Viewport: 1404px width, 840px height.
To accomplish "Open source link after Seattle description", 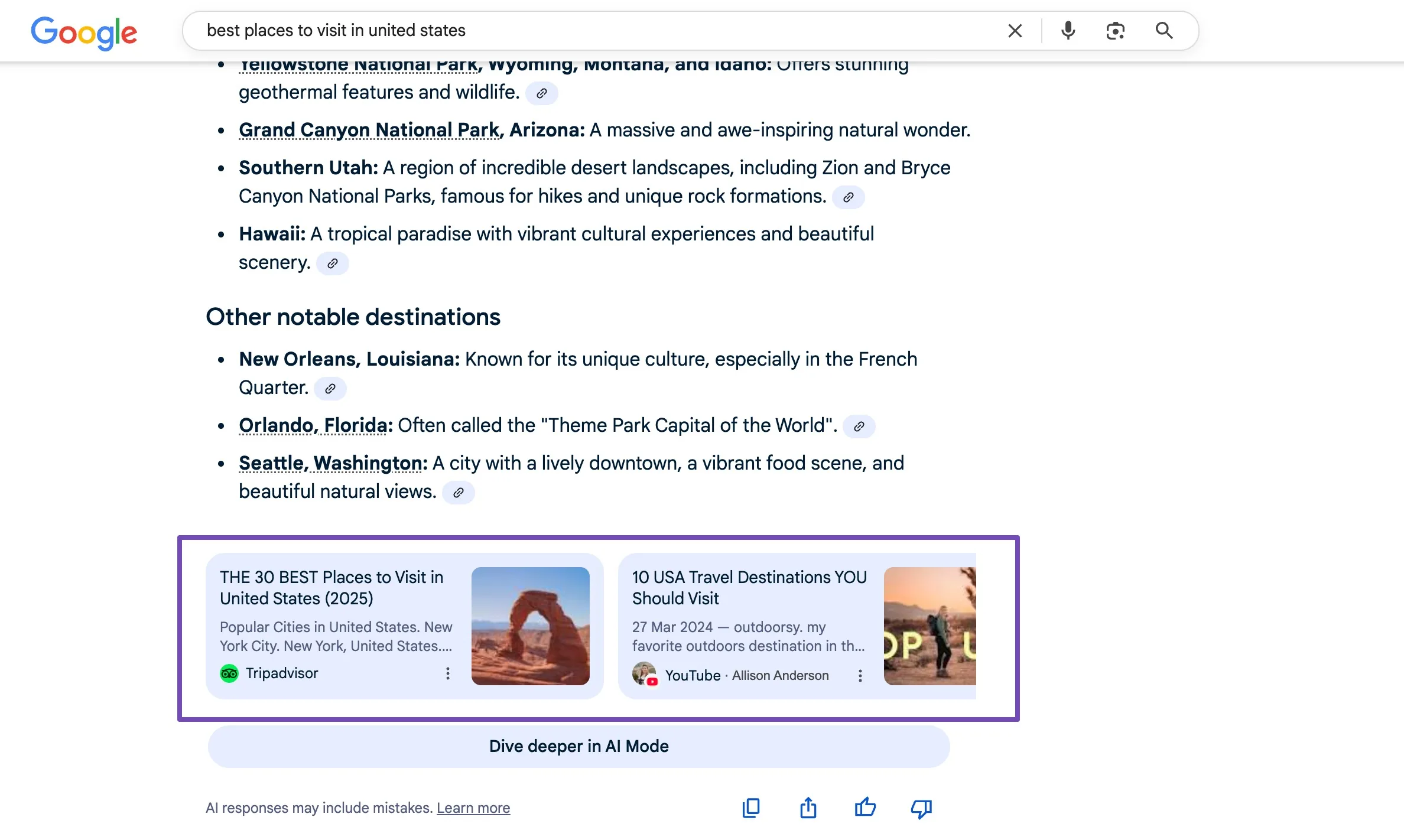I will pyautogui.click(x=458, y=493).
